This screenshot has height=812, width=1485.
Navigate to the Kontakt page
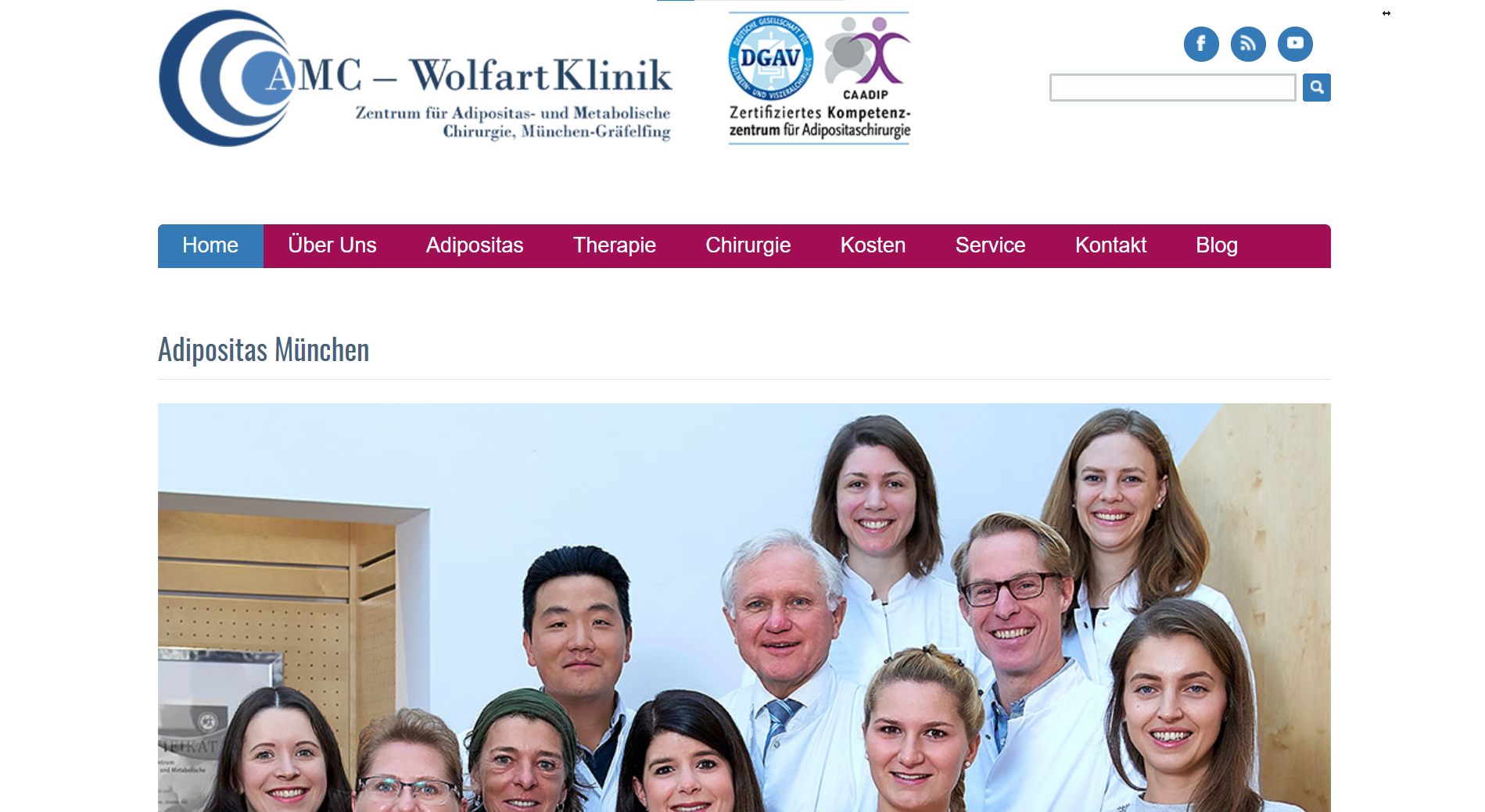click(1110, 245)
